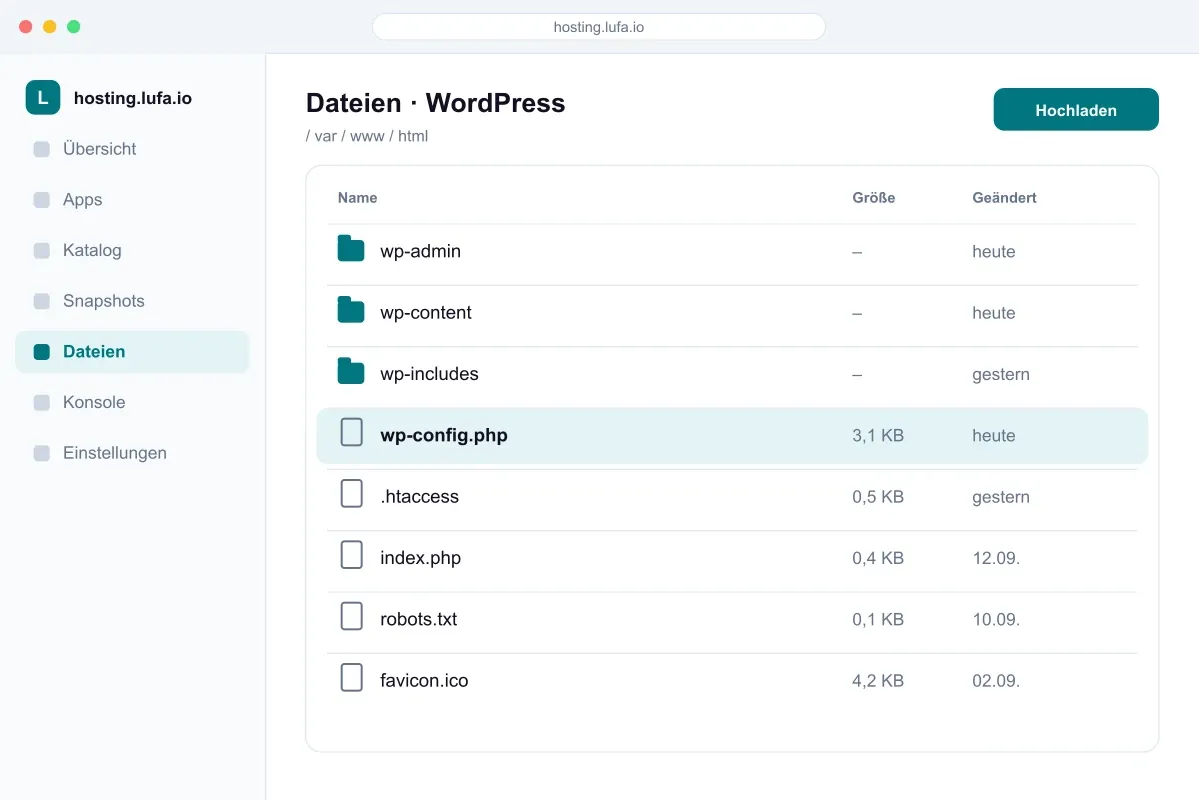The height and width of the screenshot is (800, 1199).
Task: Click the favicon.ico file icon
Action: click(352, 677)
